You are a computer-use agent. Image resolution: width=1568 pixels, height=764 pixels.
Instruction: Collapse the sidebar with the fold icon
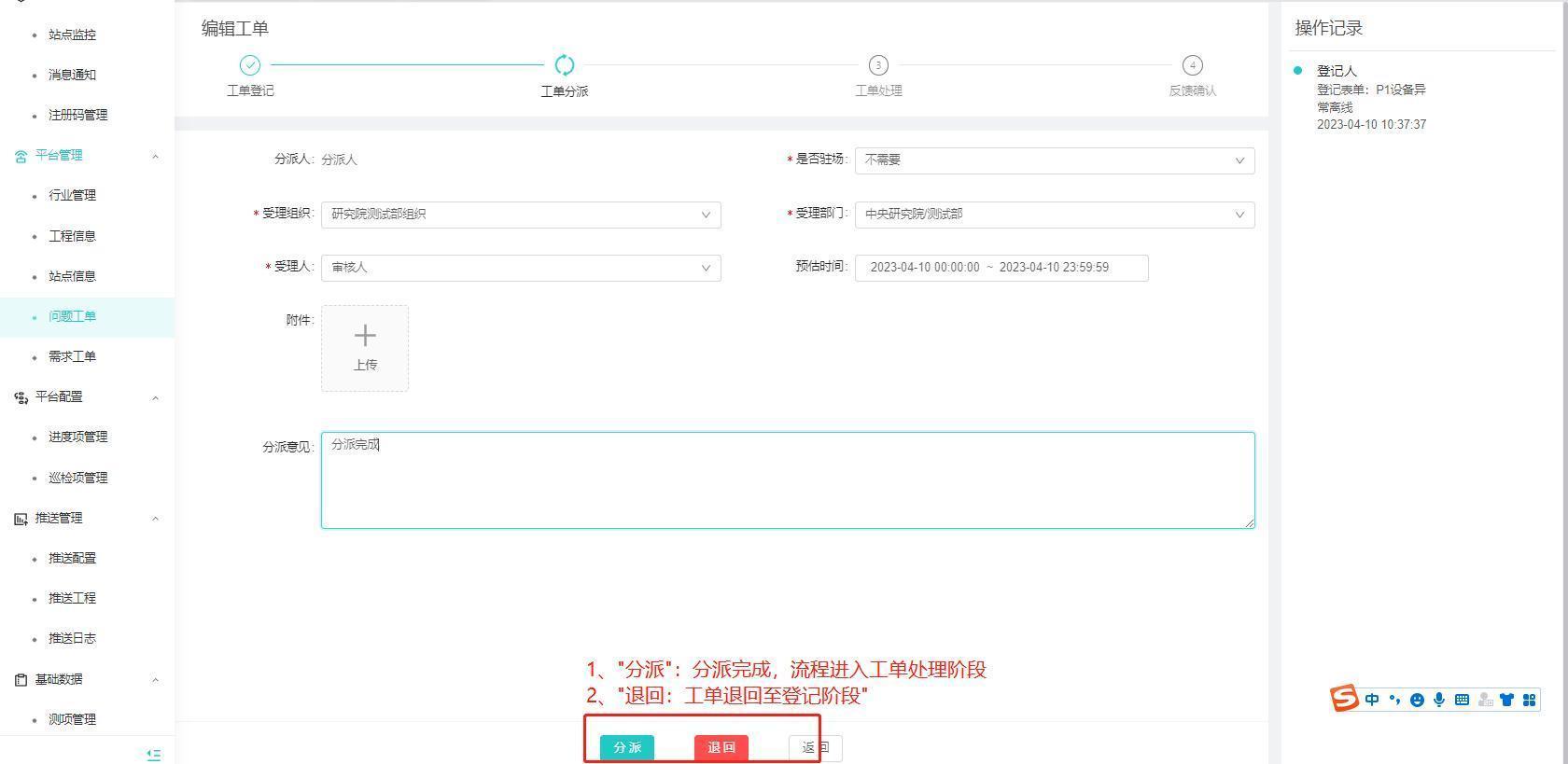click(154, 754)
